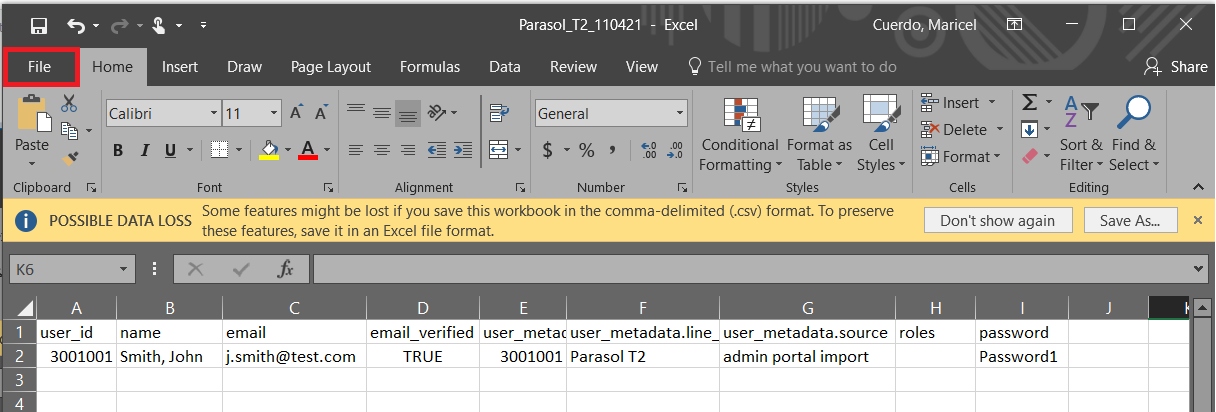This screenshot has height=412, width=1216.
Task: Toggle Bold formatting
Action: click(x=118, y=151)
